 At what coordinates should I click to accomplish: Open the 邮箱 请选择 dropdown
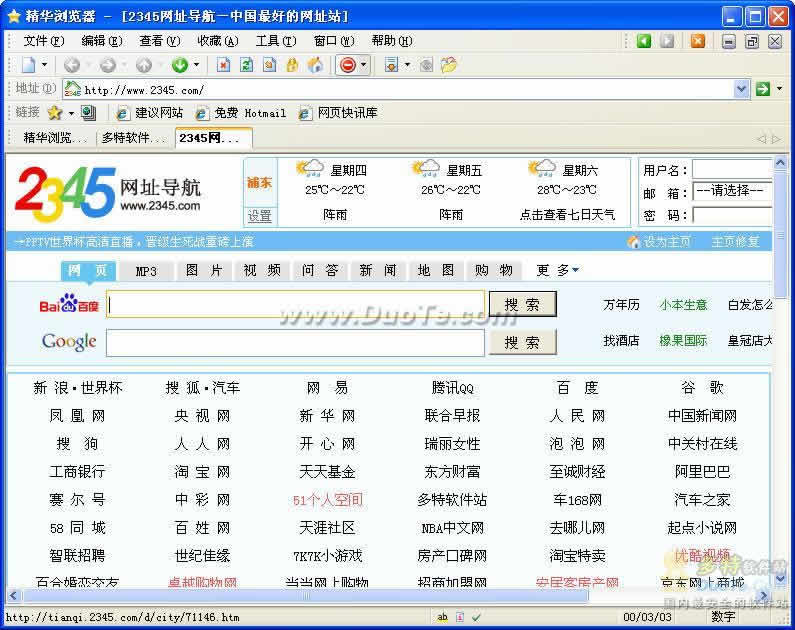tap(732, 191)
